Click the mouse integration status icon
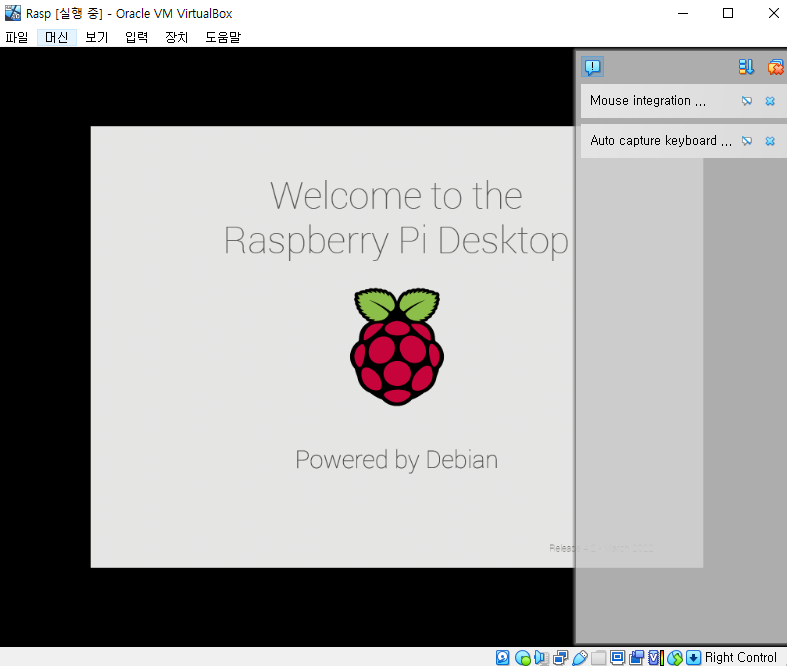 click(x=675, y=657)
